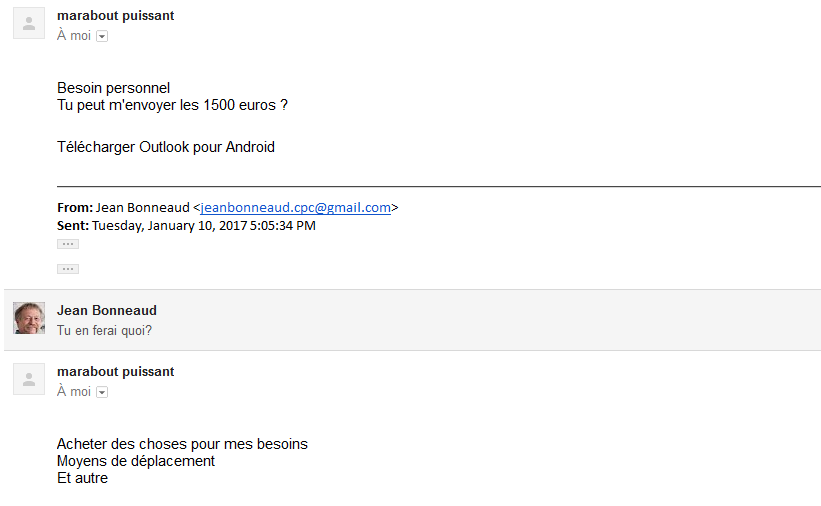The image size is (821, 506).
Task: Click the avatar icon of the first marabout puissant message
Action: [29, 23]
